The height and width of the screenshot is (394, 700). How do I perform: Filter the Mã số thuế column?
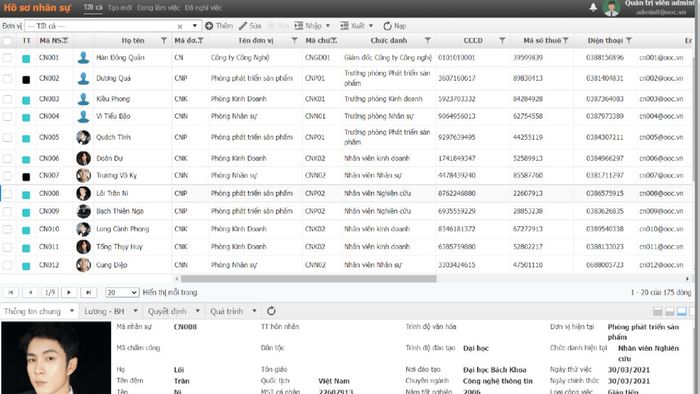coord(566,41)
